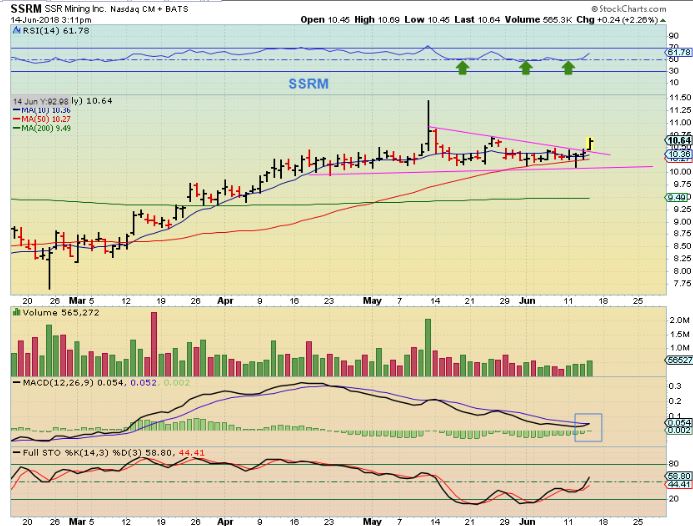This screenshot has width=693, height=526.
Task: Click the May spike candle near 11.50
Action: 428,125
